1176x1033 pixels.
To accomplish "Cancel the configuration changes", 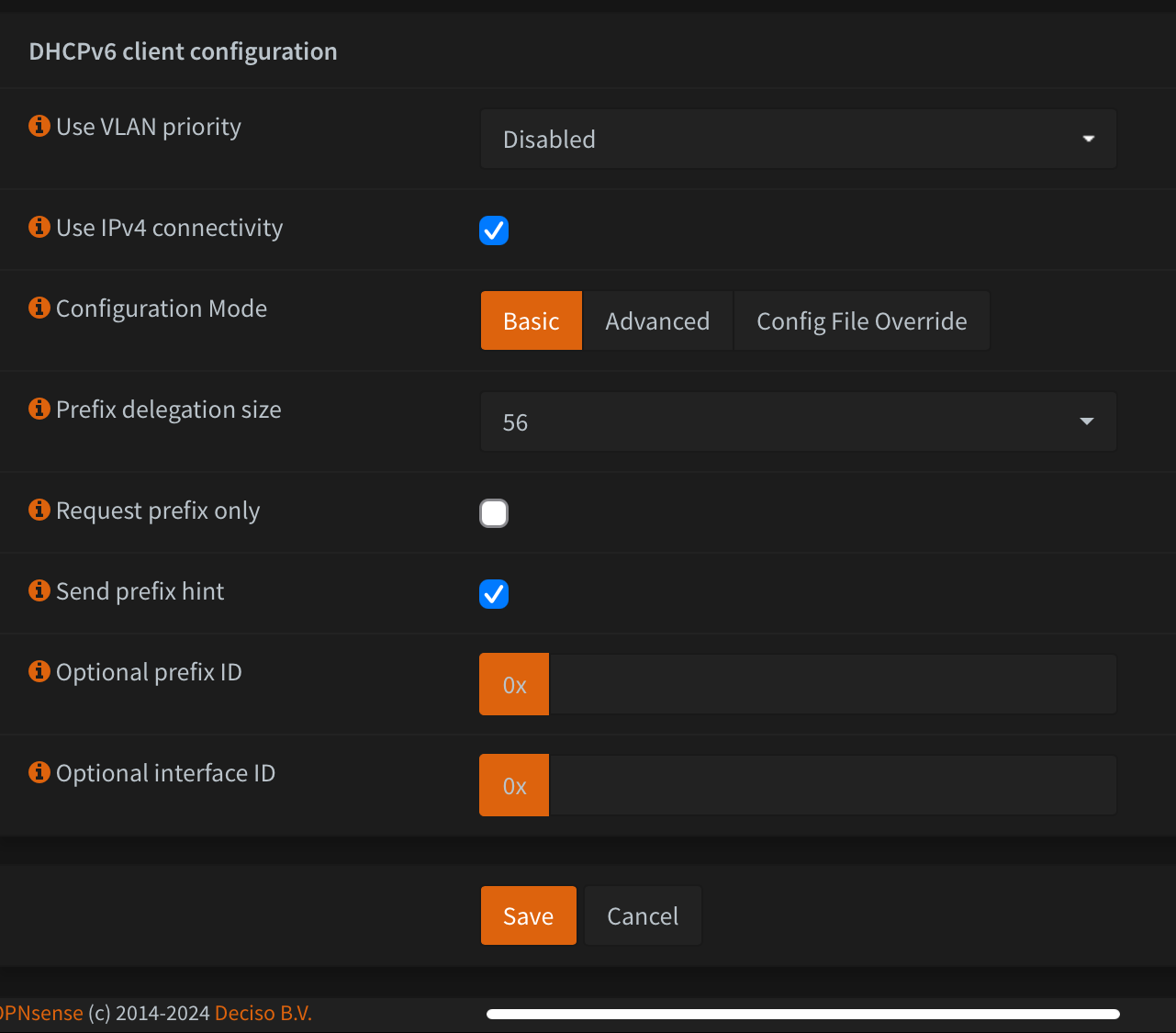I will click(x=643, y=915).
